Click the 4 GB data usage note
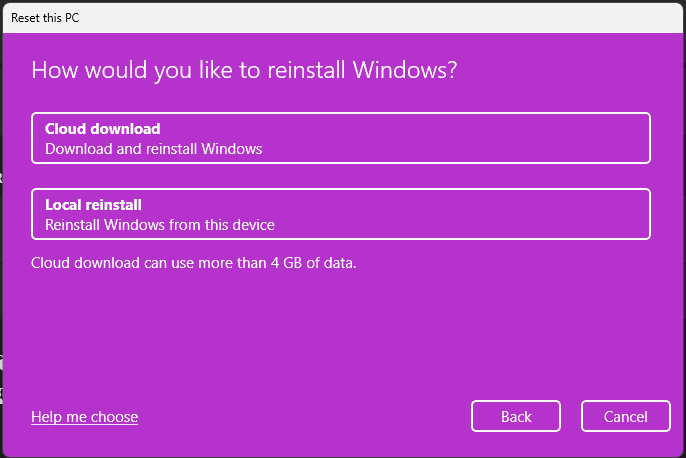The width and height of the screenshot is (686, 458). 194,263
